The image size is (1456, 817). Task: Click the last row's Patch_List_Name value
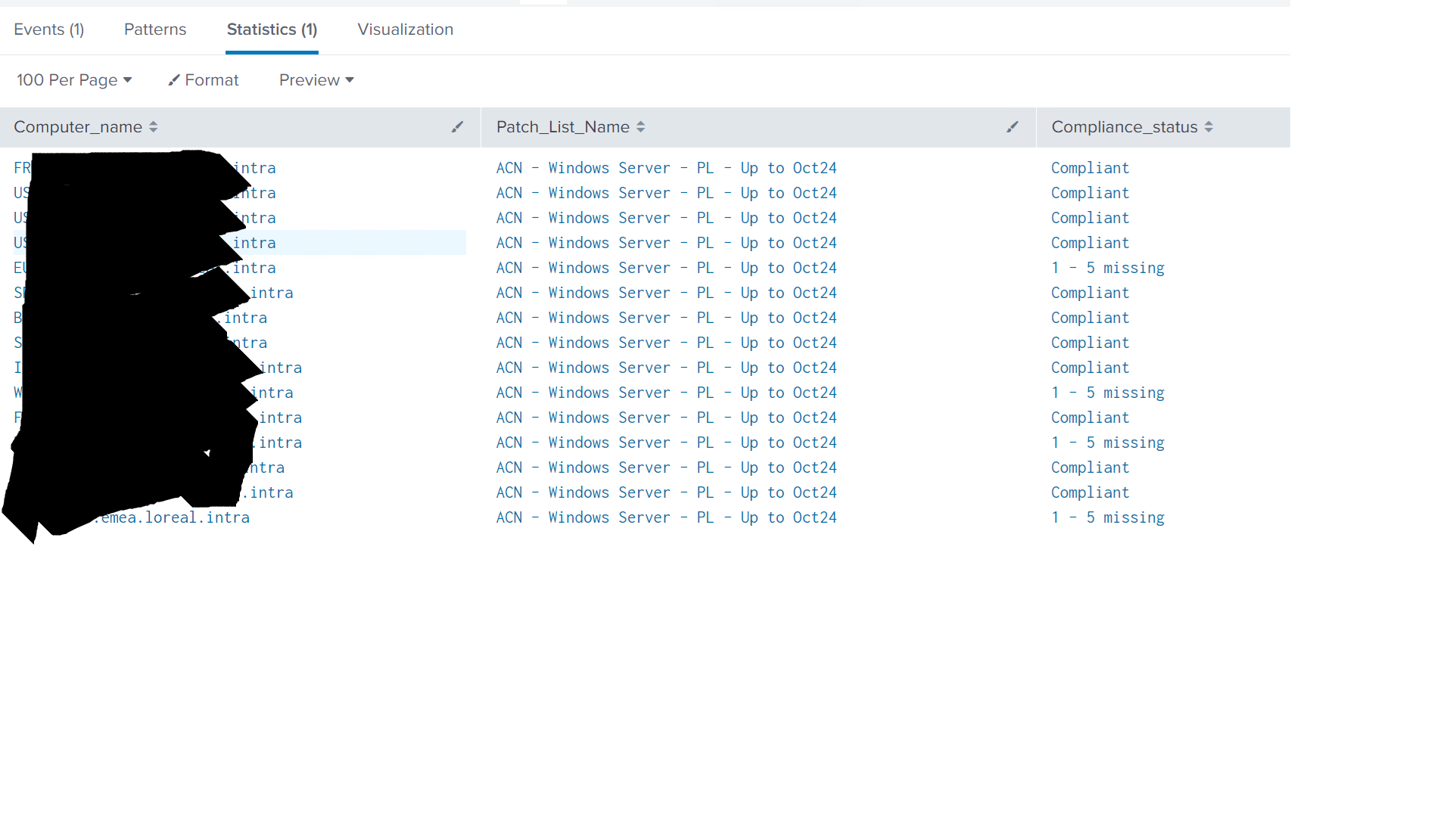click(666, 517)
